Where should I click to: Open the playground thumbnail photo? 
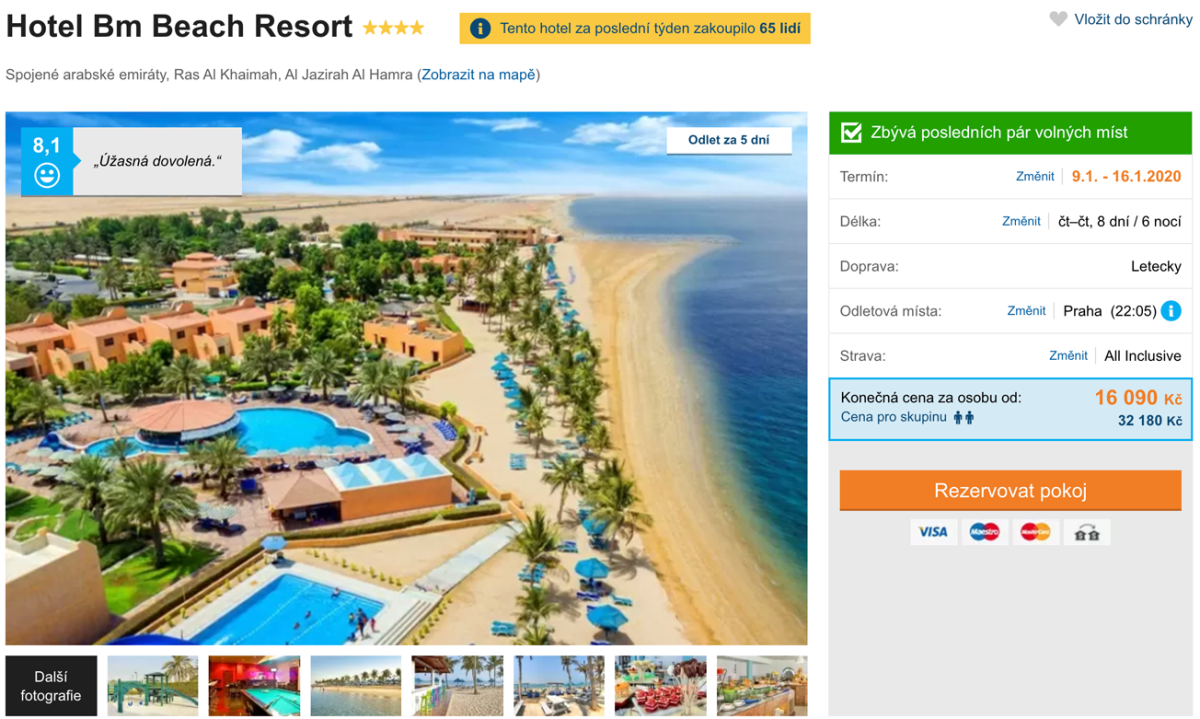coord(152,686)
